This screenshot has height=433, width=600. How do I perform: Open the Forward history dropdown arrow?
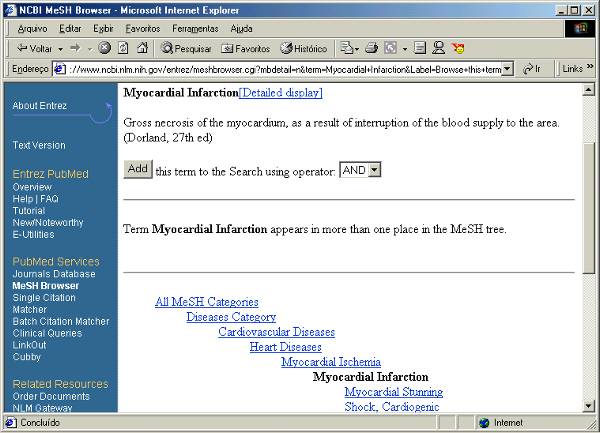pyautogui.click(x=90, y=49)
